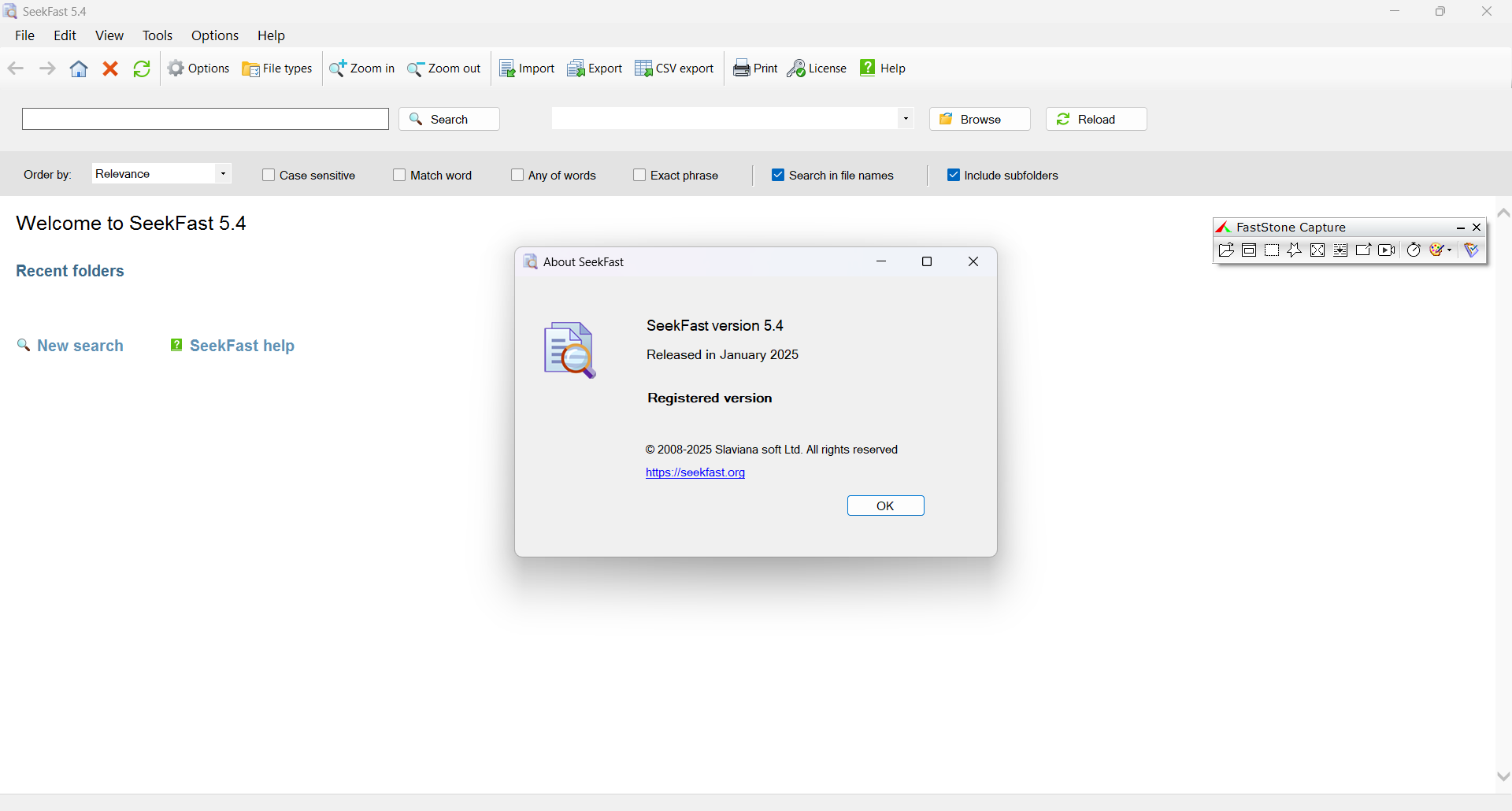The height and width of the screenshot is (811, 1512).
Task: Select FastStone capture fixed region icon
Action: [x=1363, y=250]
